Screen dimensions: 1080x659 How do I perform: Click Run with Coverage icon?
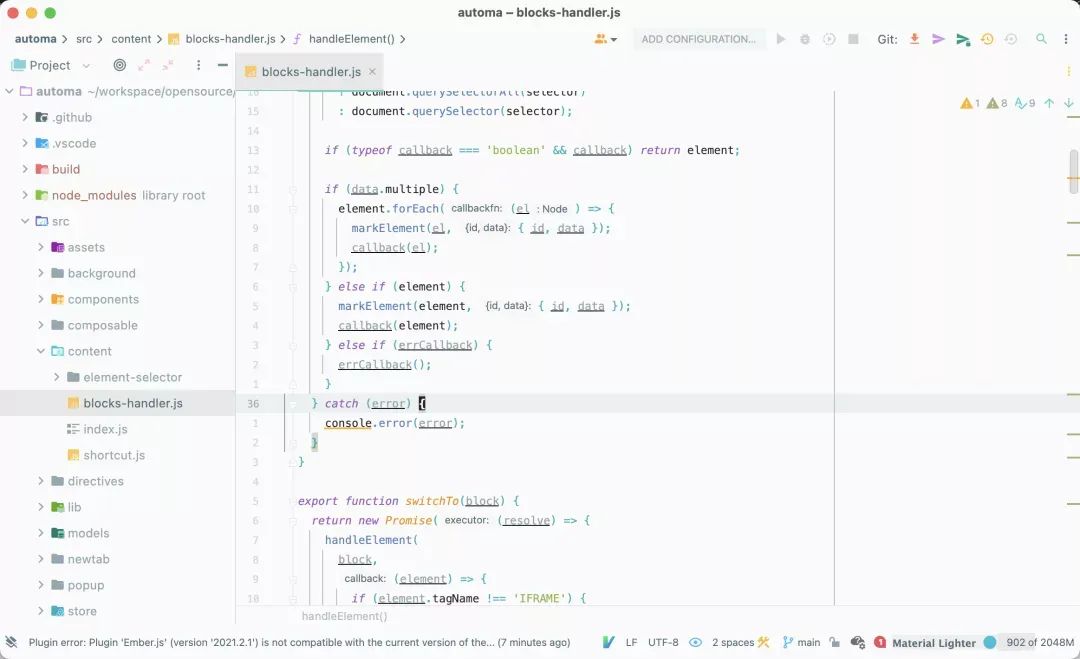(829, 39)
